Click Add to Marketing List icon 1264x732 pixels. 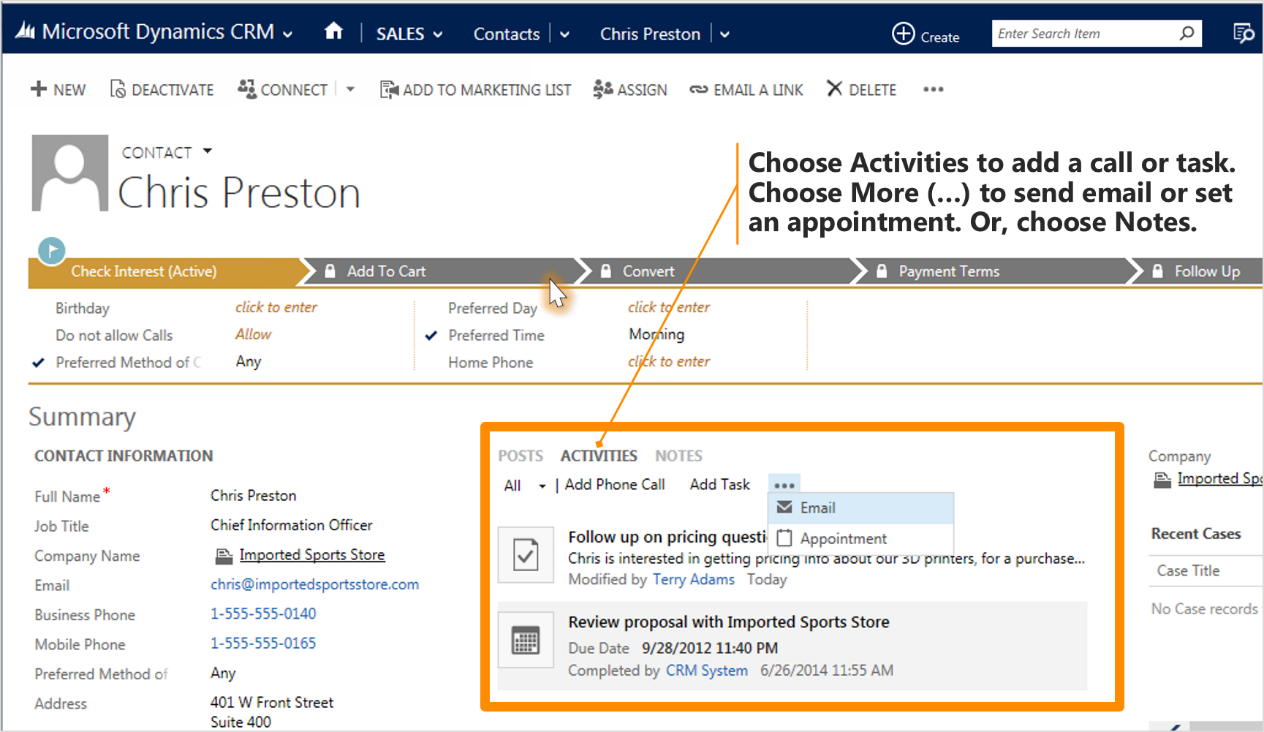tap(389, 90)
